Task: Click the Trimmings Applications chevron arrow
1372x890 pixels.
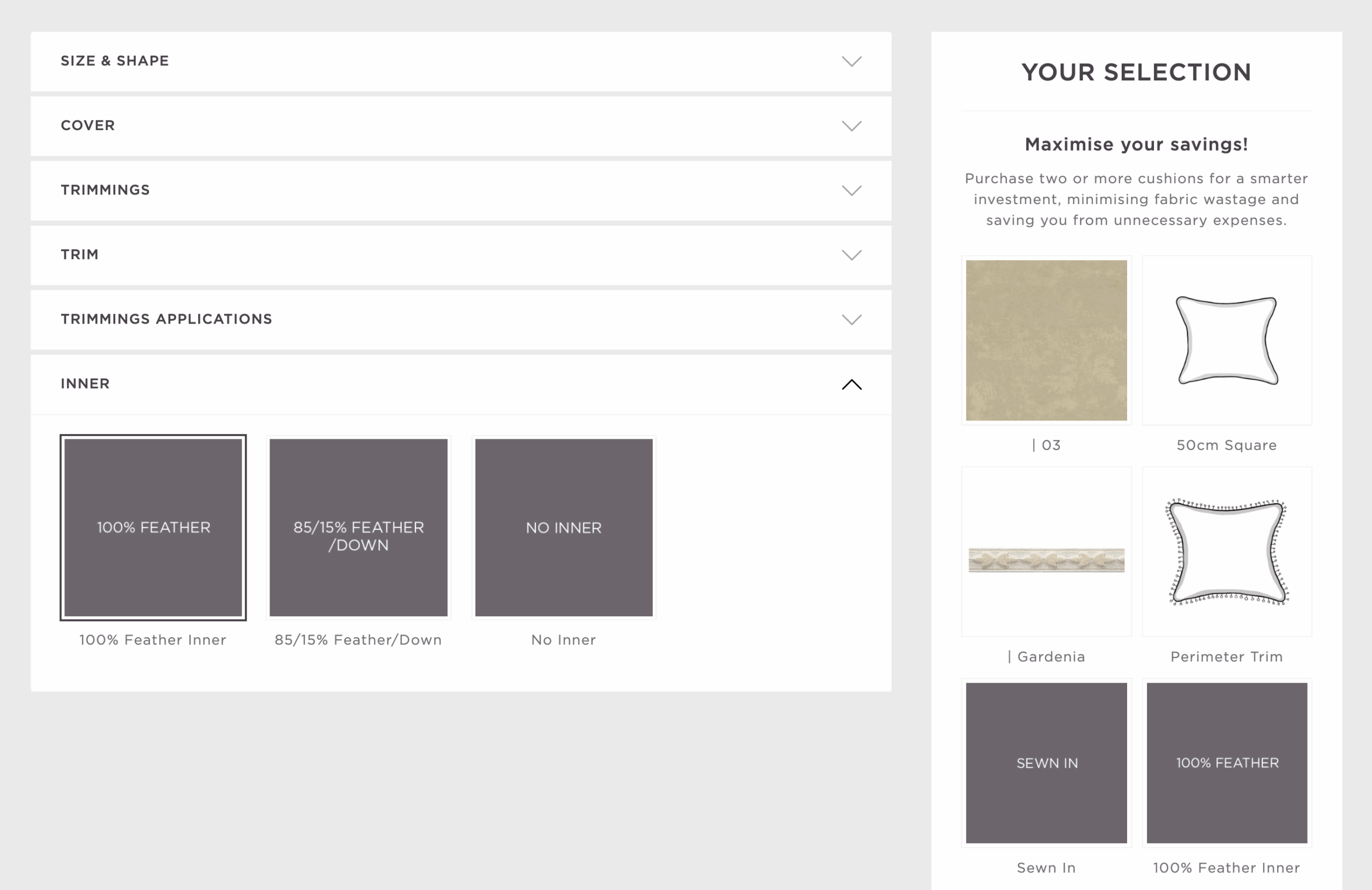Action: (x=851, y=319)
